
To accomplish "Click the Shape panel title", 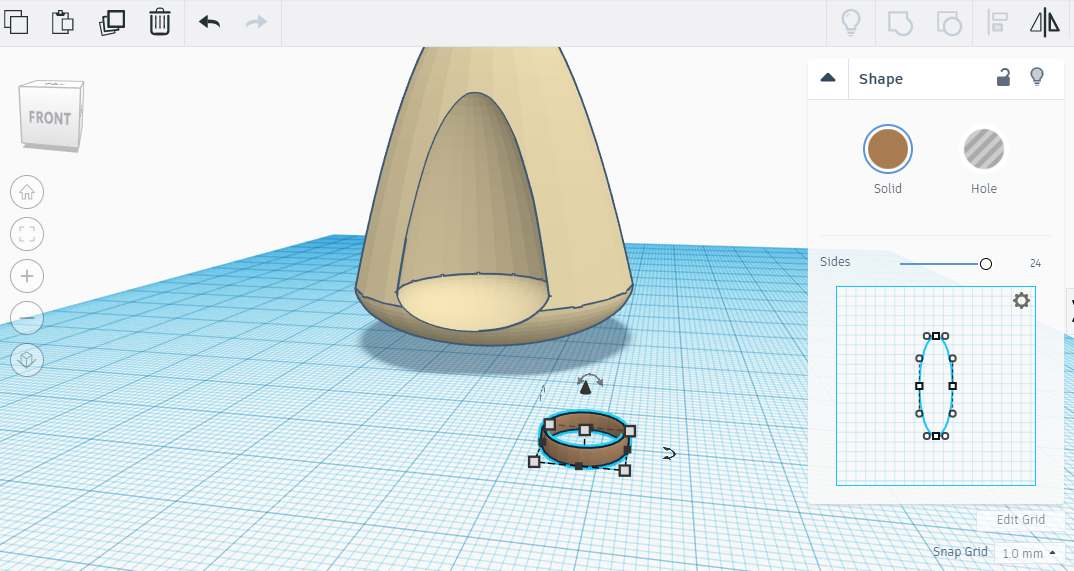I will (881, 79).
